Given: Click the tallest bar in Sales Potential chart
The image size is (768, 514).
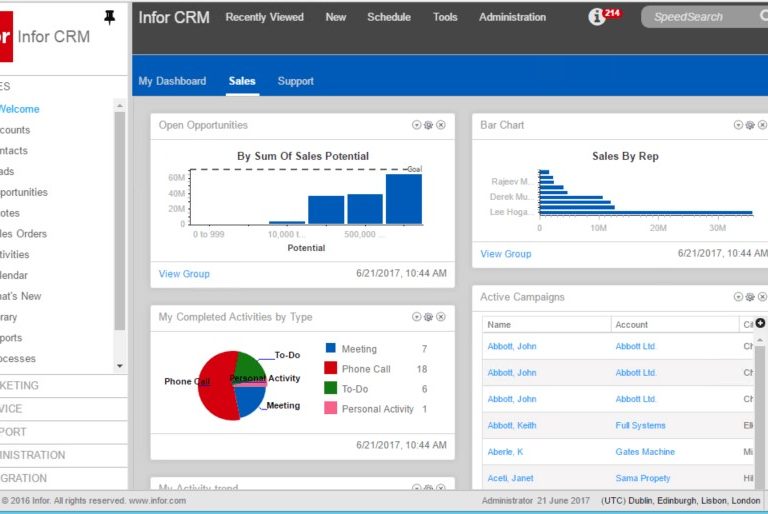Looking at the screenshot, I should click(404, 199).
